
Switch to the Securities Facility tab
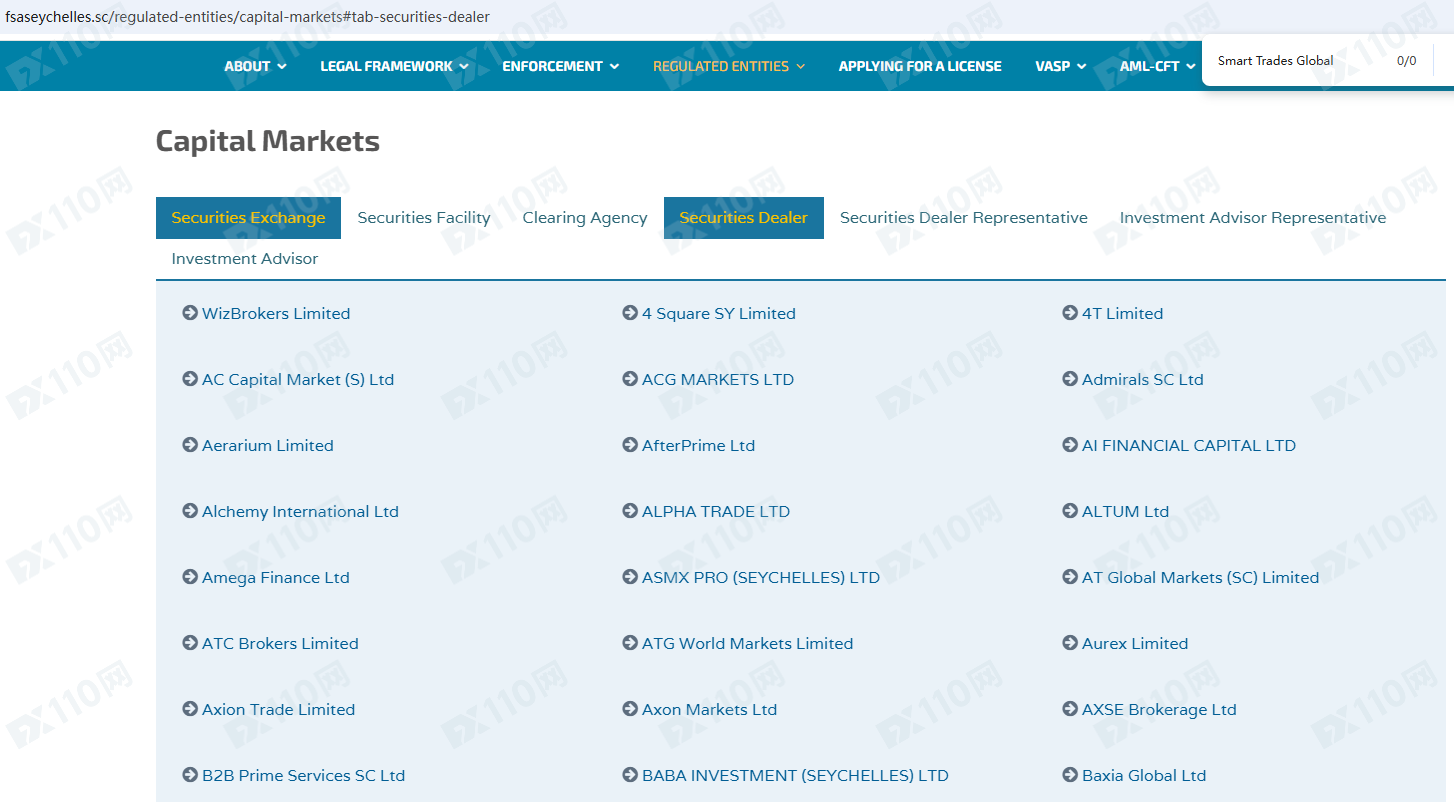[x=424, y=218]
